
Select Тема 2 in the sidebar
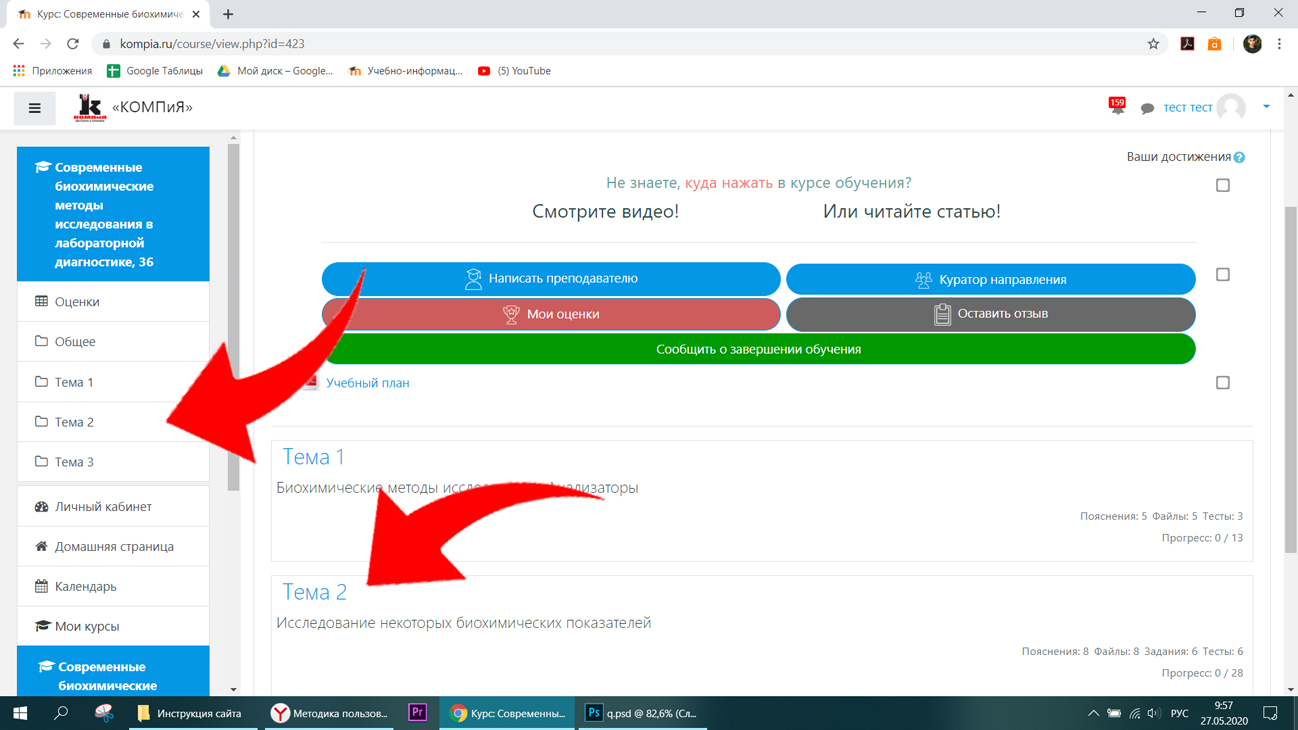[x=113, y=422]
